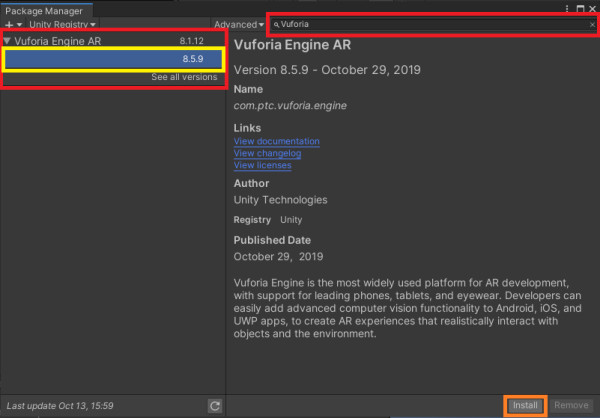Click the Install button
The width and height of the screenshot is (600, 418).
[x=525, y=405]
